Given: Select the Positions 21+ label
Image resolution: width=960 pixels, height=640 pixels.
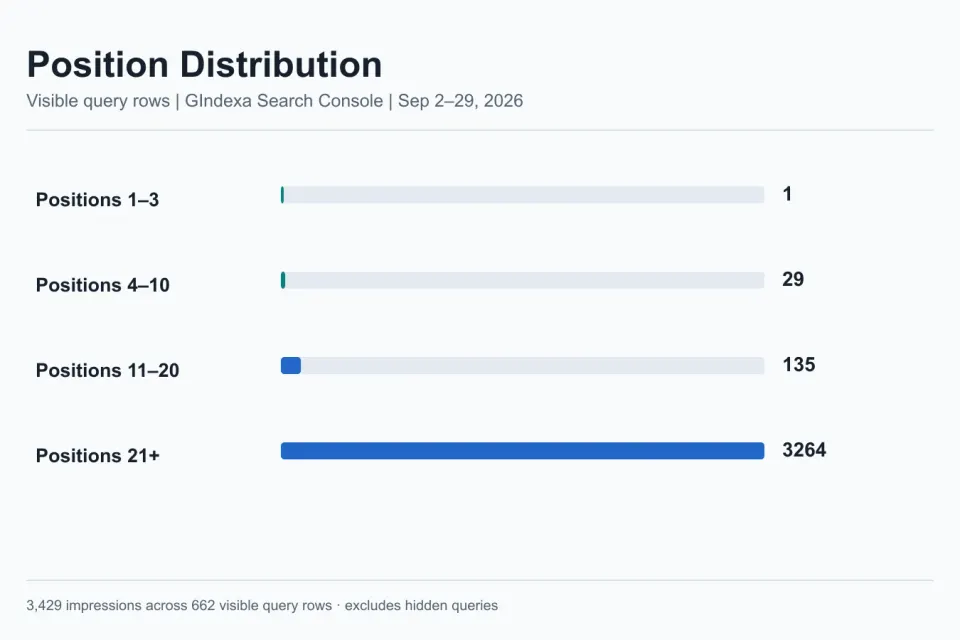Looking at the screenshot, I should pos(98,456).
